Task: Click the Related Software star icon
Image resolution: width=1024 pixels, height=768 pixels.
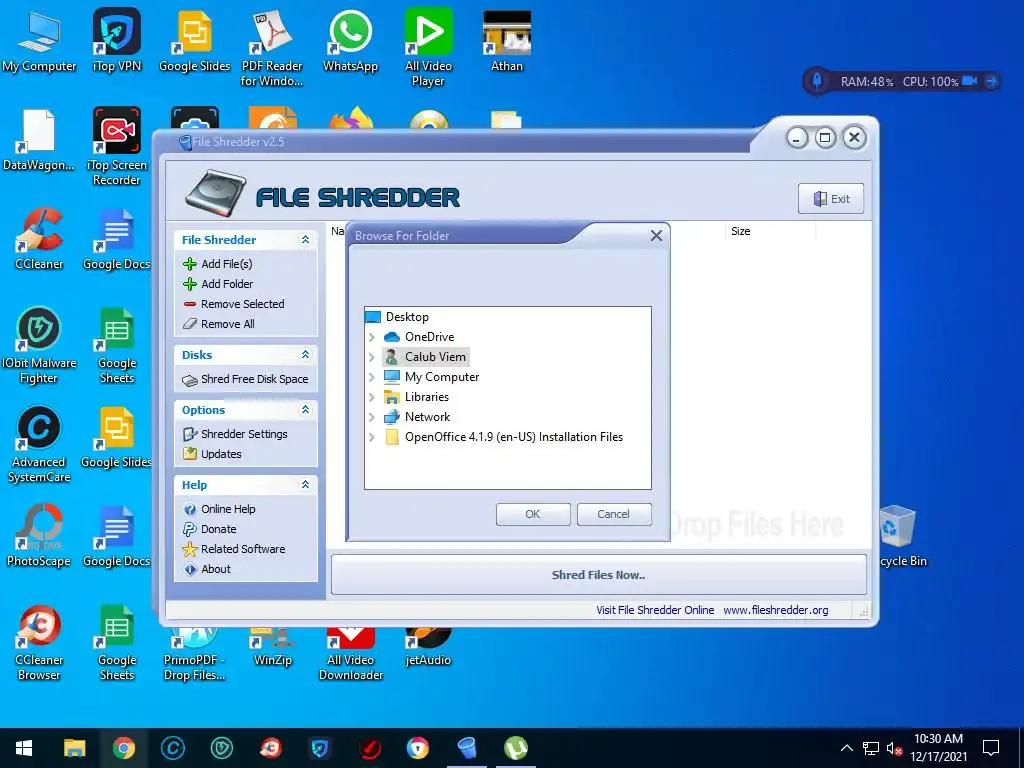Action: click(x=190, y=549)
